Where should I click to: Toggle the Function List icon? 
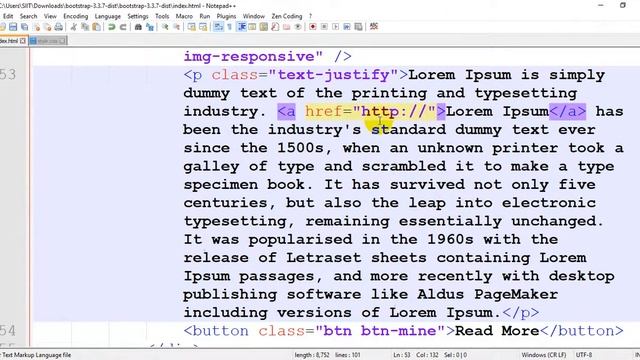(275, 27)
